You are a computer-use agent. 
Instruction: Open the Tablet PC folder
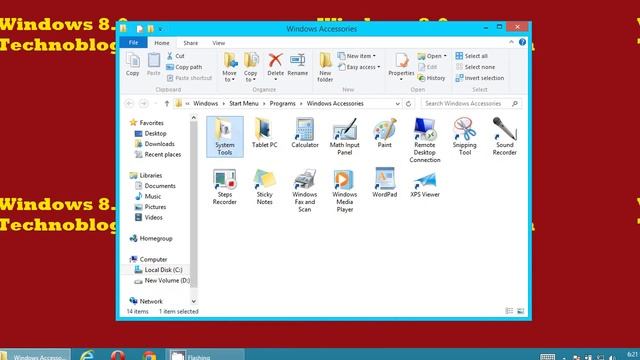click(264, 133)
